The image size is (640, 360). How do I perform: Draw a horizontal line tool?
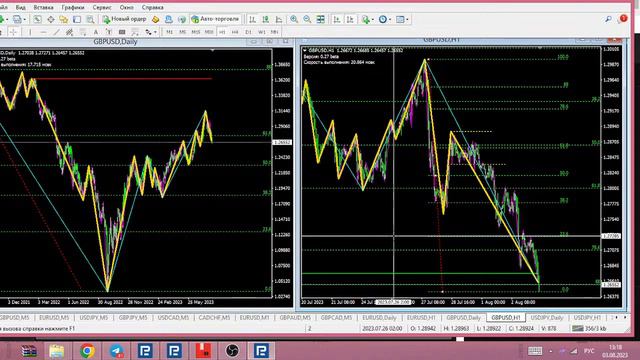tap(43, 32)
